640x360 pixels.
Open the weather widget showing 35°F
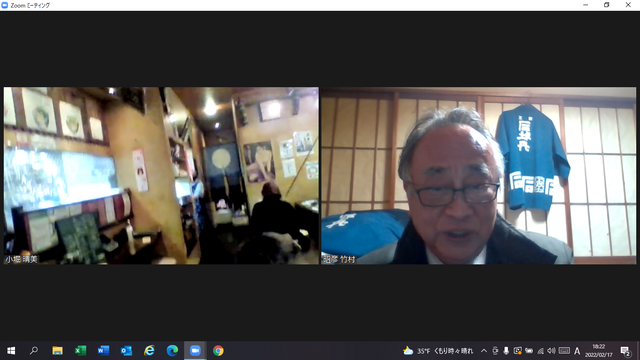pyautogui.click(x=438, y=351)
